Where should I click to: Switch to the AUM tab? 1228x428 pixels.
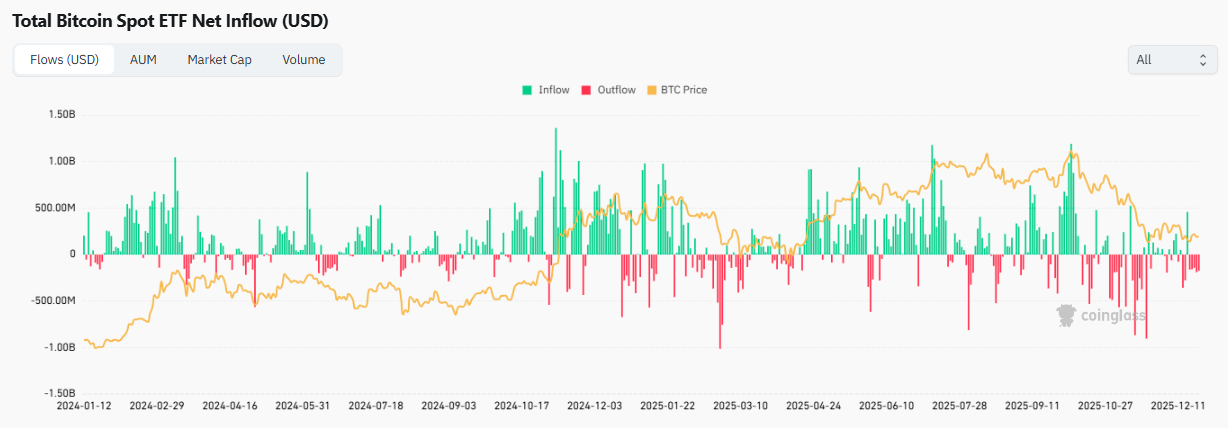point(143,60)
